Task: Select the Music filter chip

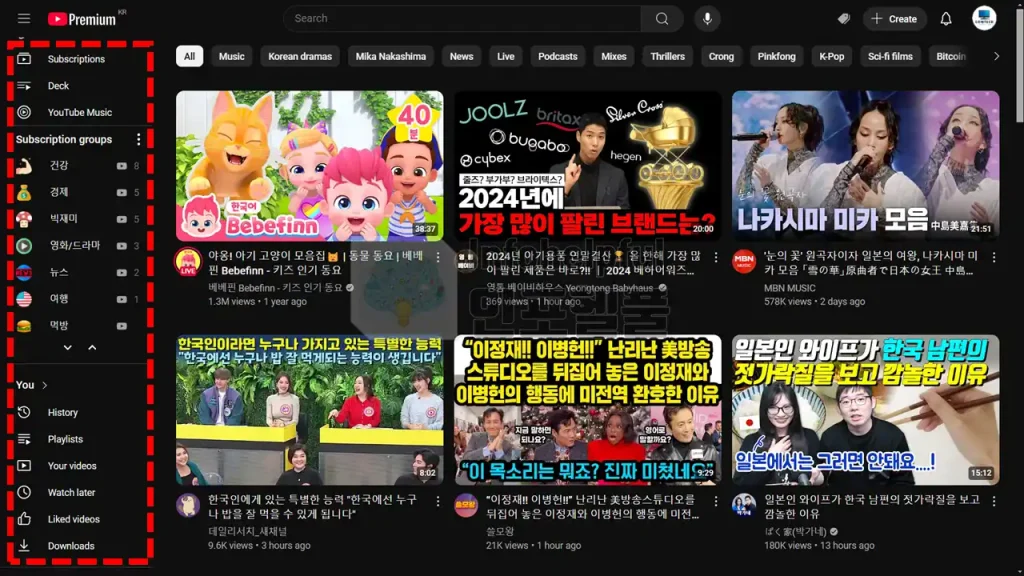Action: pyautogui.click(x=232, y=56)
